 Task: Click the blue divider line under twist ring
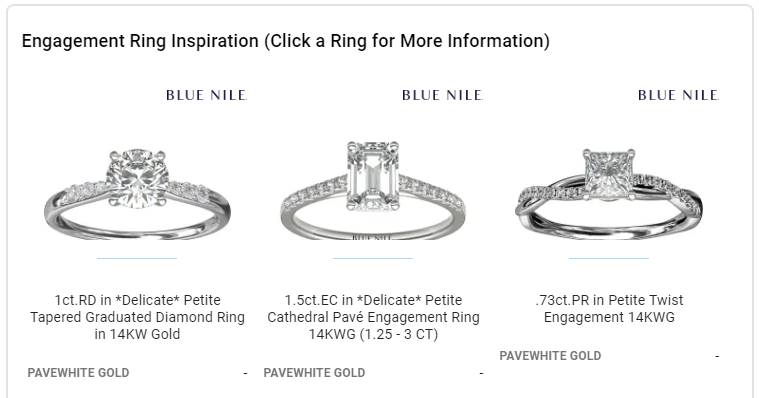609,259
